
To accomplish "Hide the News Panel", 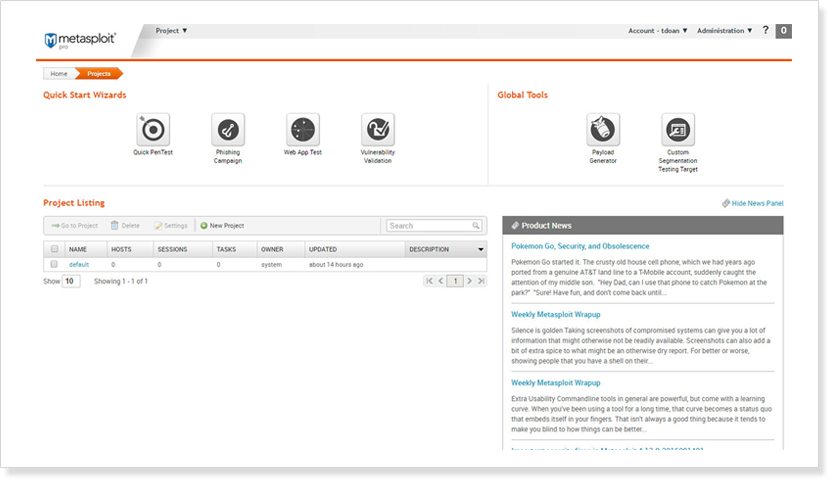I will click(x=753, y=203).
